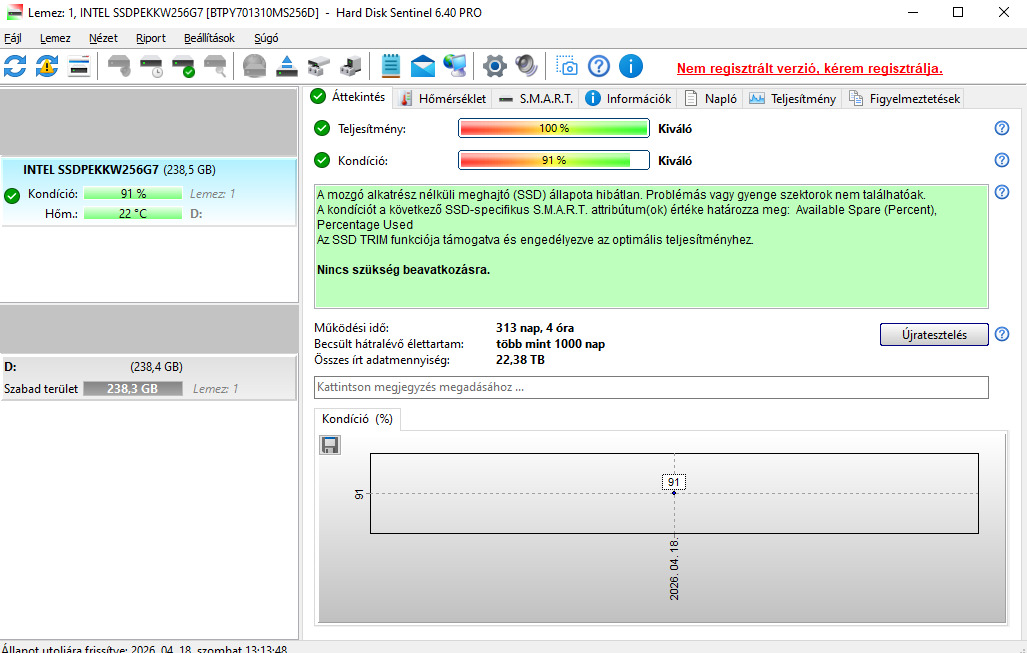The height and width of the screenshot is (653, 1027).
Task: Click the 2026. 04. 18. date label on graph
Action: tap(674, 570)
